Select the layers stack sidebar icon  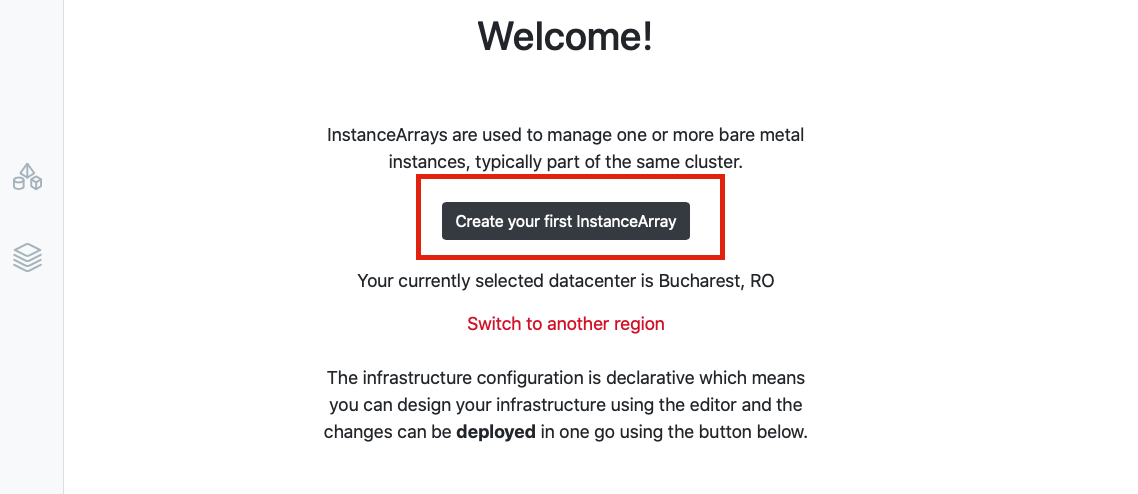(28, 258)
